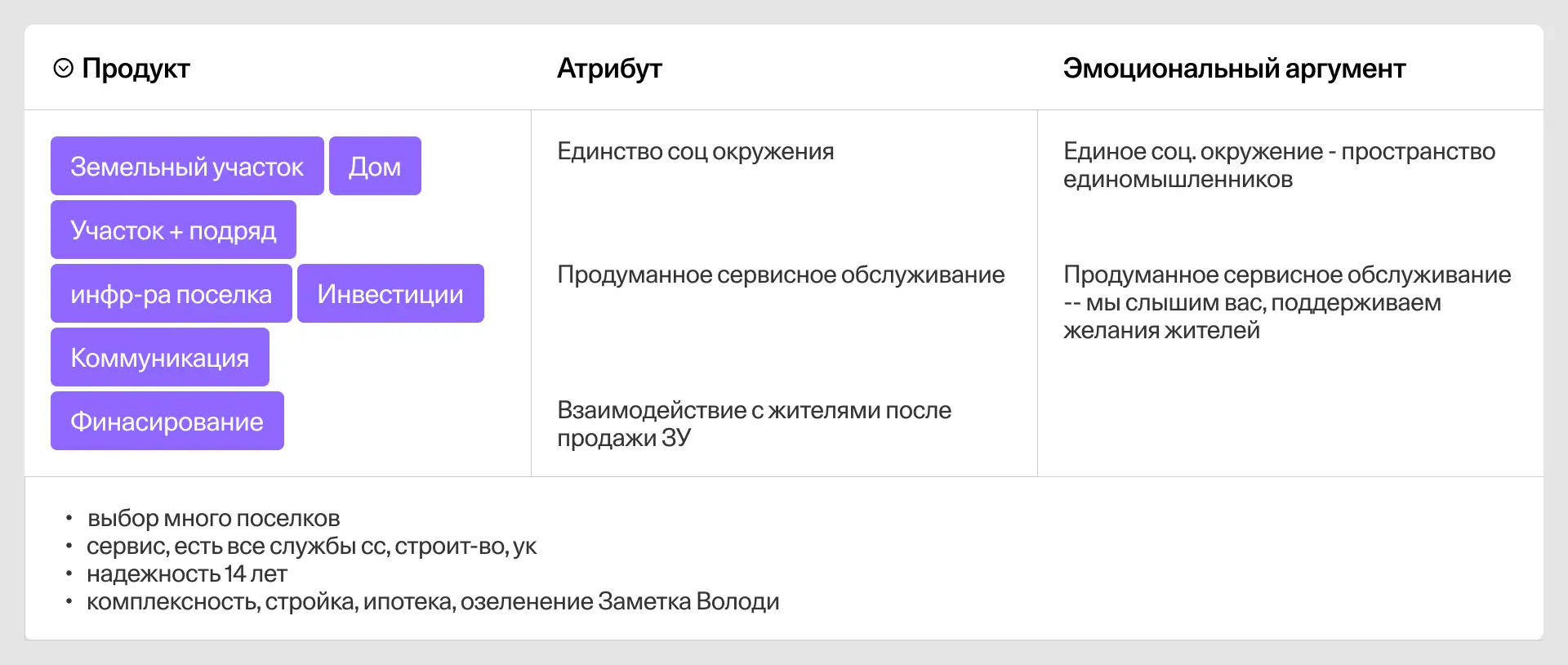The height and width of the screenshot is (665, 1568).
Task: Select the Атрибут column header
Action: (609, 69)
